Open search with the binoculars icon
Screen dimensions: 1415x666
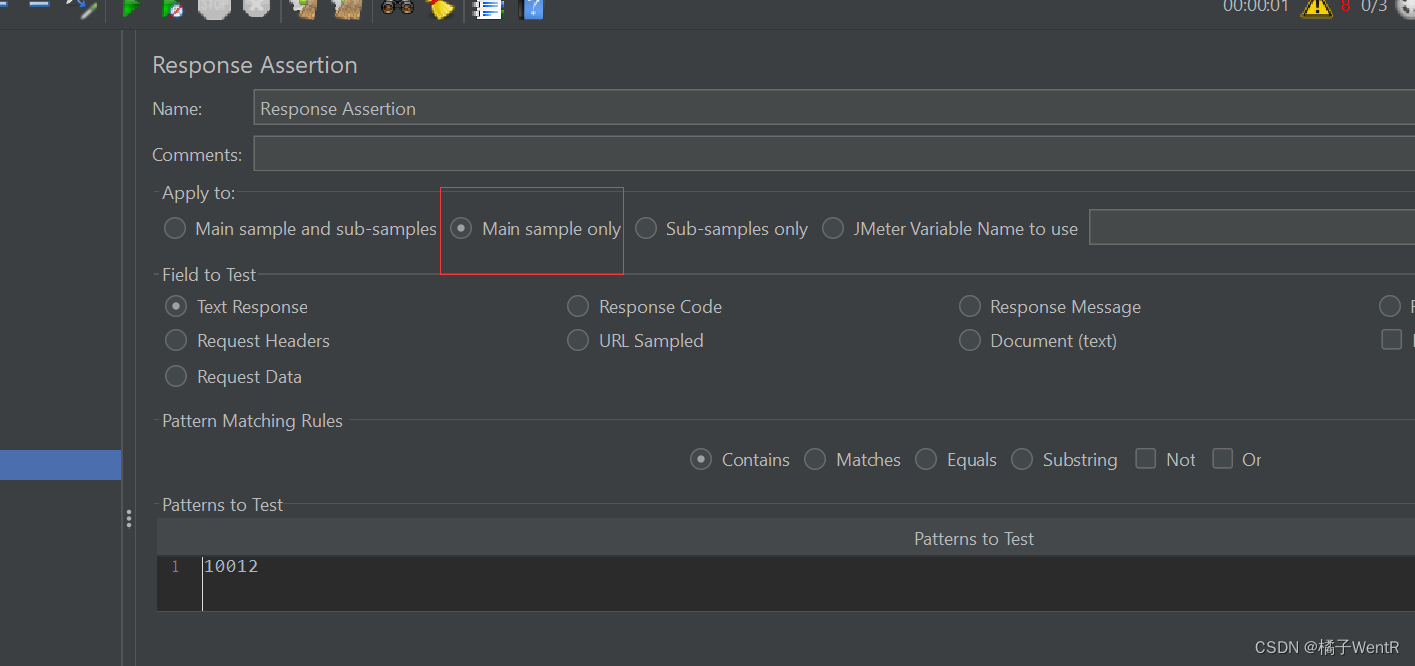tap(396, 10)
